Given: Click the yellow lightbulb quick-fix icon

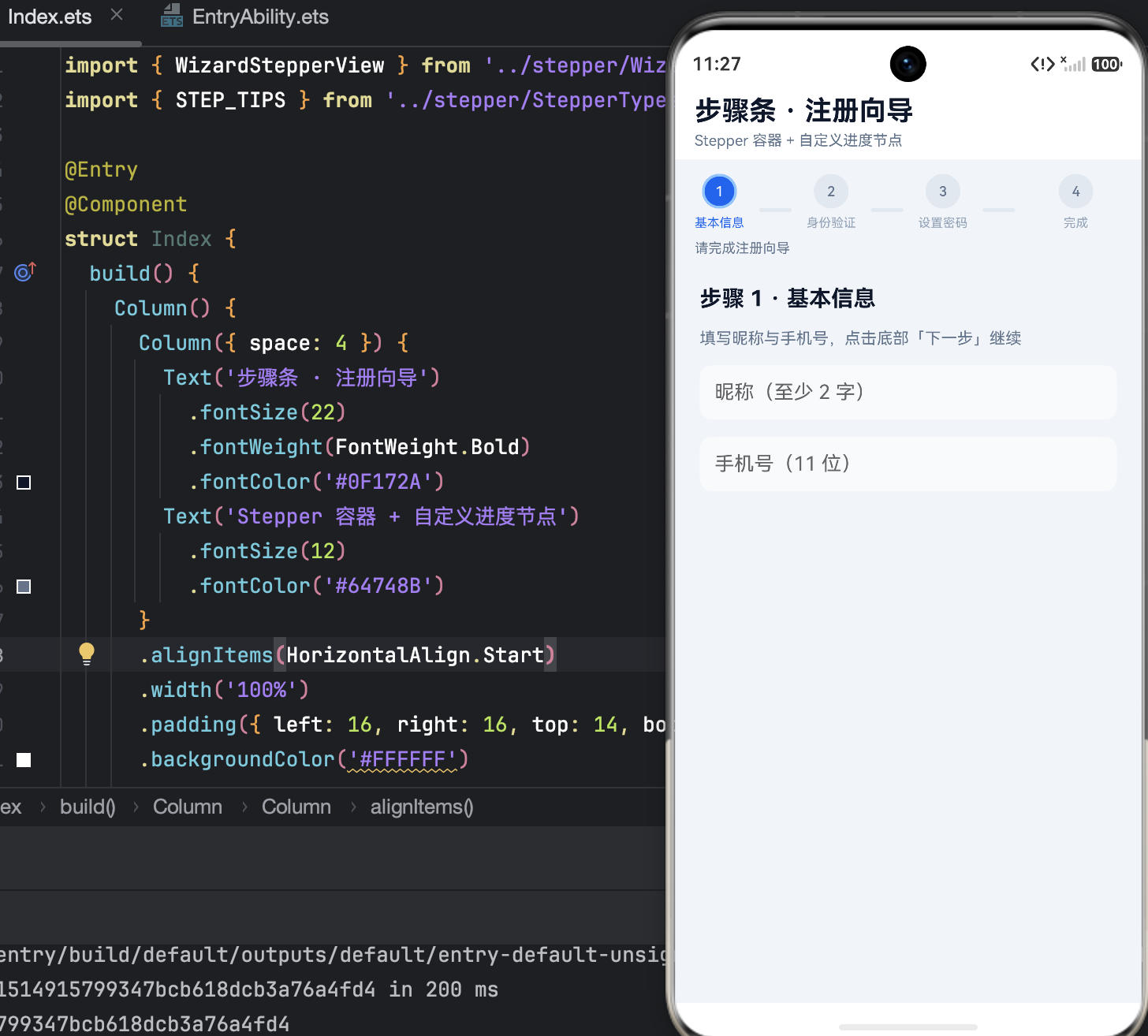Looking at the screenshot, I should (87, 654).
